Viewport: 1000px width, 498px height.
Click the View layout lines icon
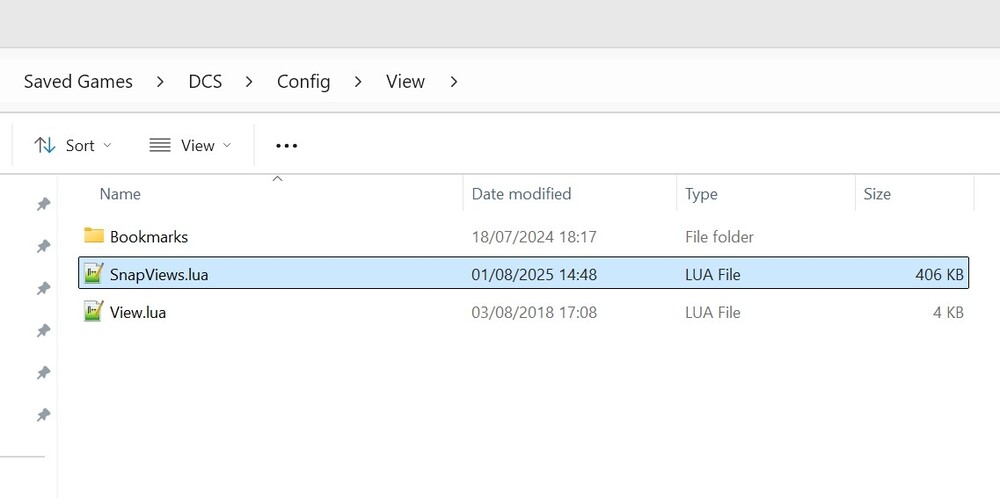pos(160,145)
